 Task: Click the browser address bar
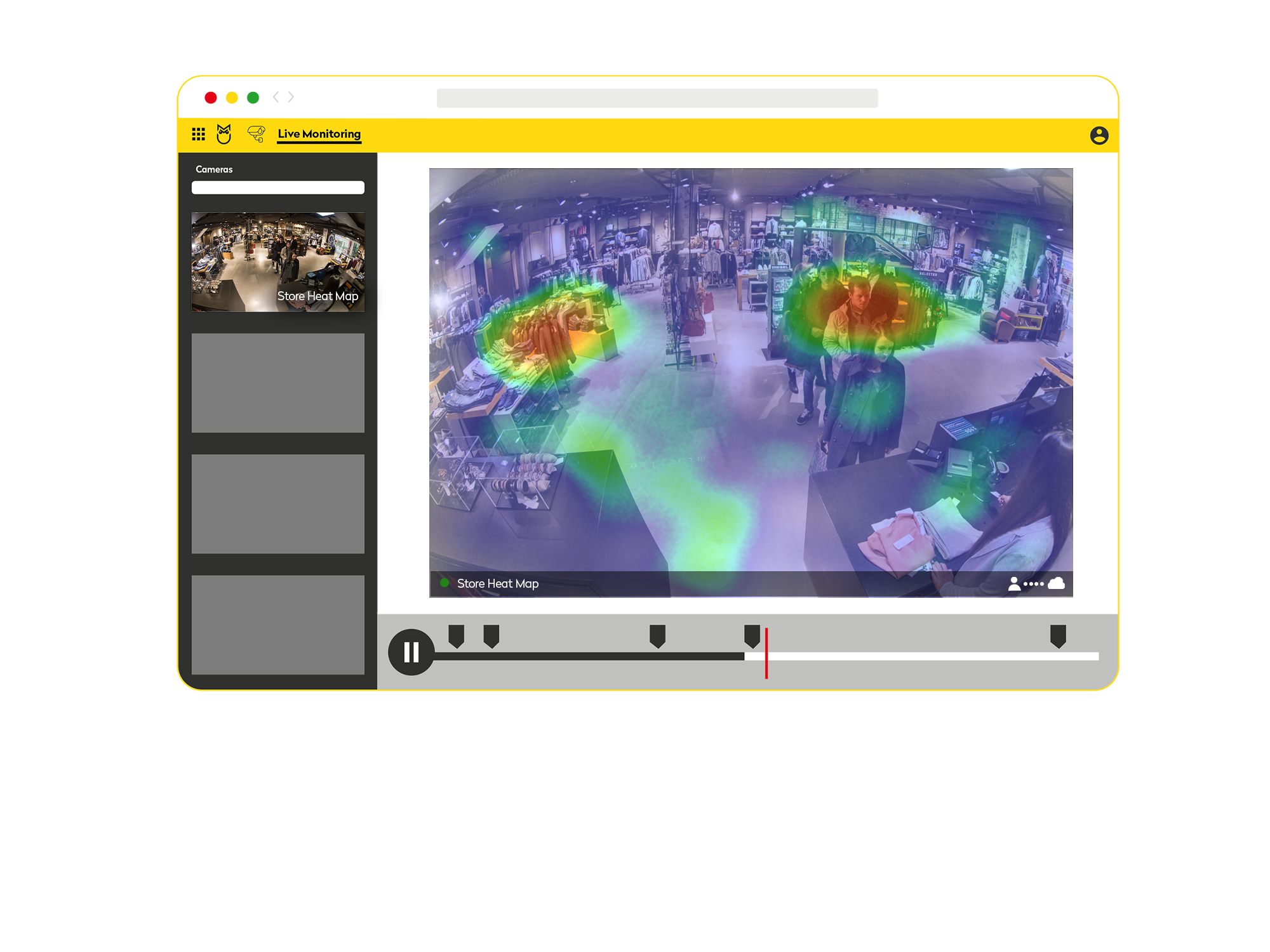pos(657,98)
